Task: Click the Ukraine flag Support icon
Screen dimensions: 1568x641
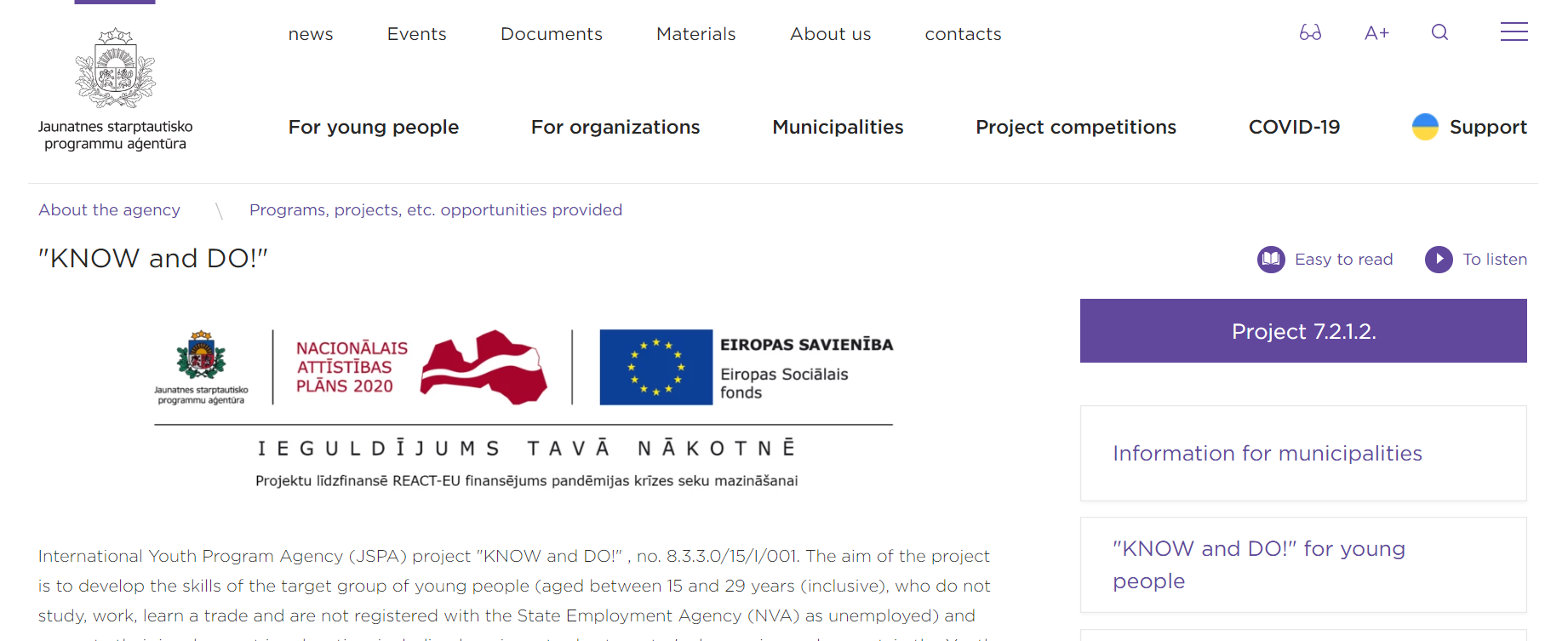Action: pos(1425,127)
